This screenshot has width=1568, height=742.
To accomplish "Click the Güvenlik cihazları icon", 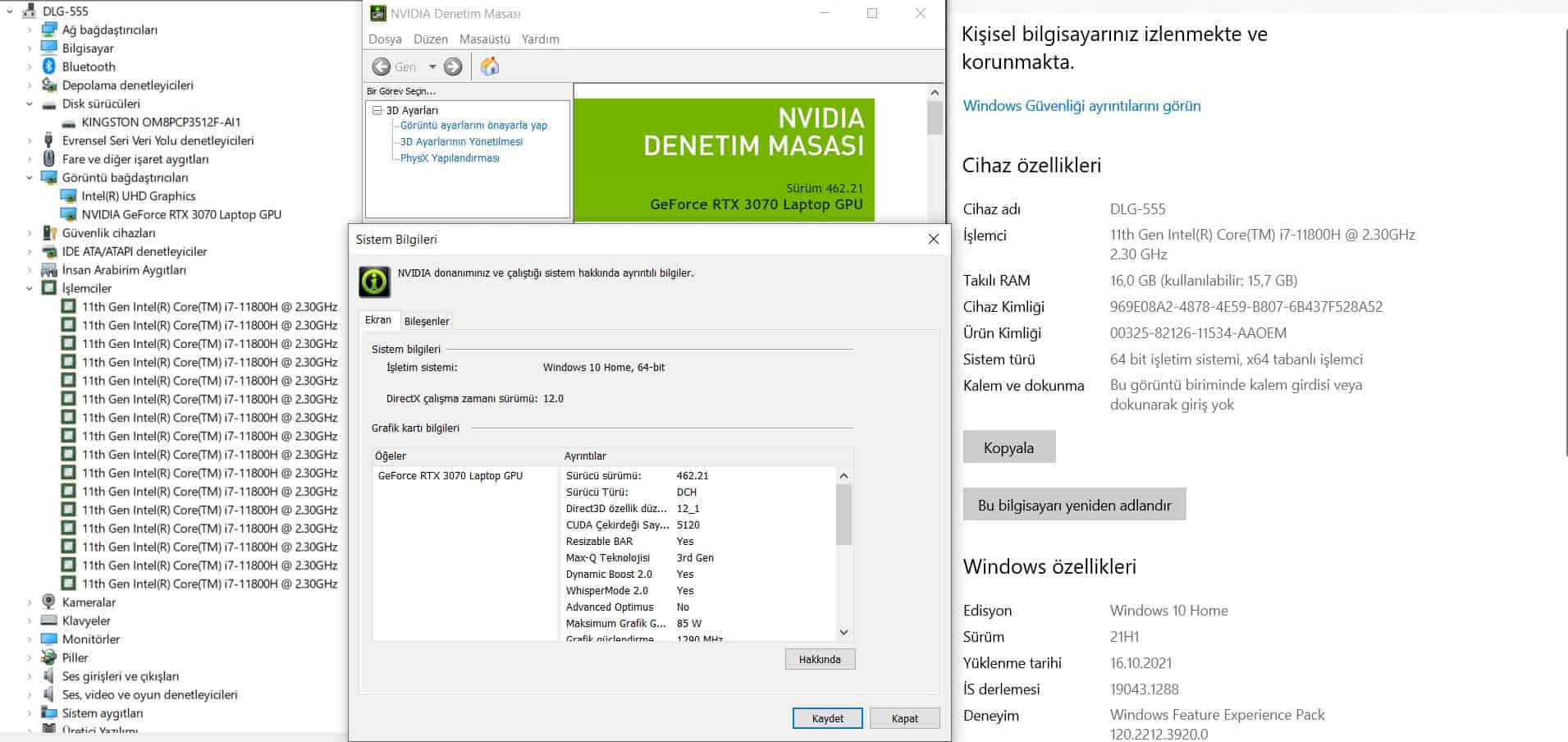I will point(48,233).
